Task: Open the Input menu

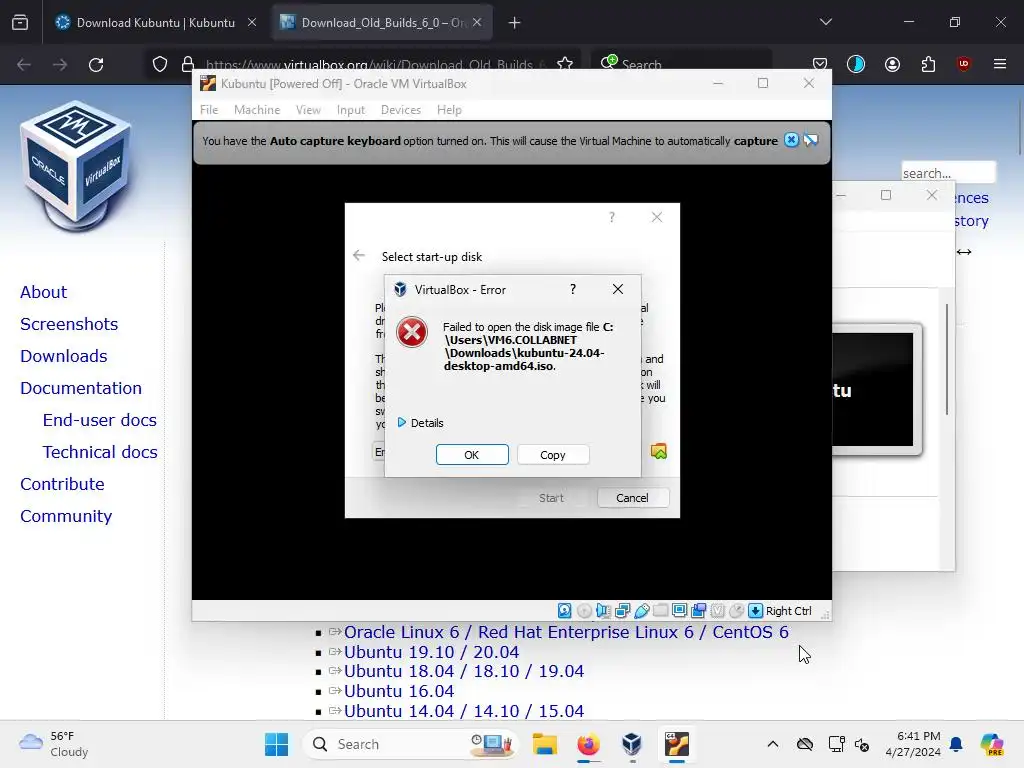Action: (351, 110)
